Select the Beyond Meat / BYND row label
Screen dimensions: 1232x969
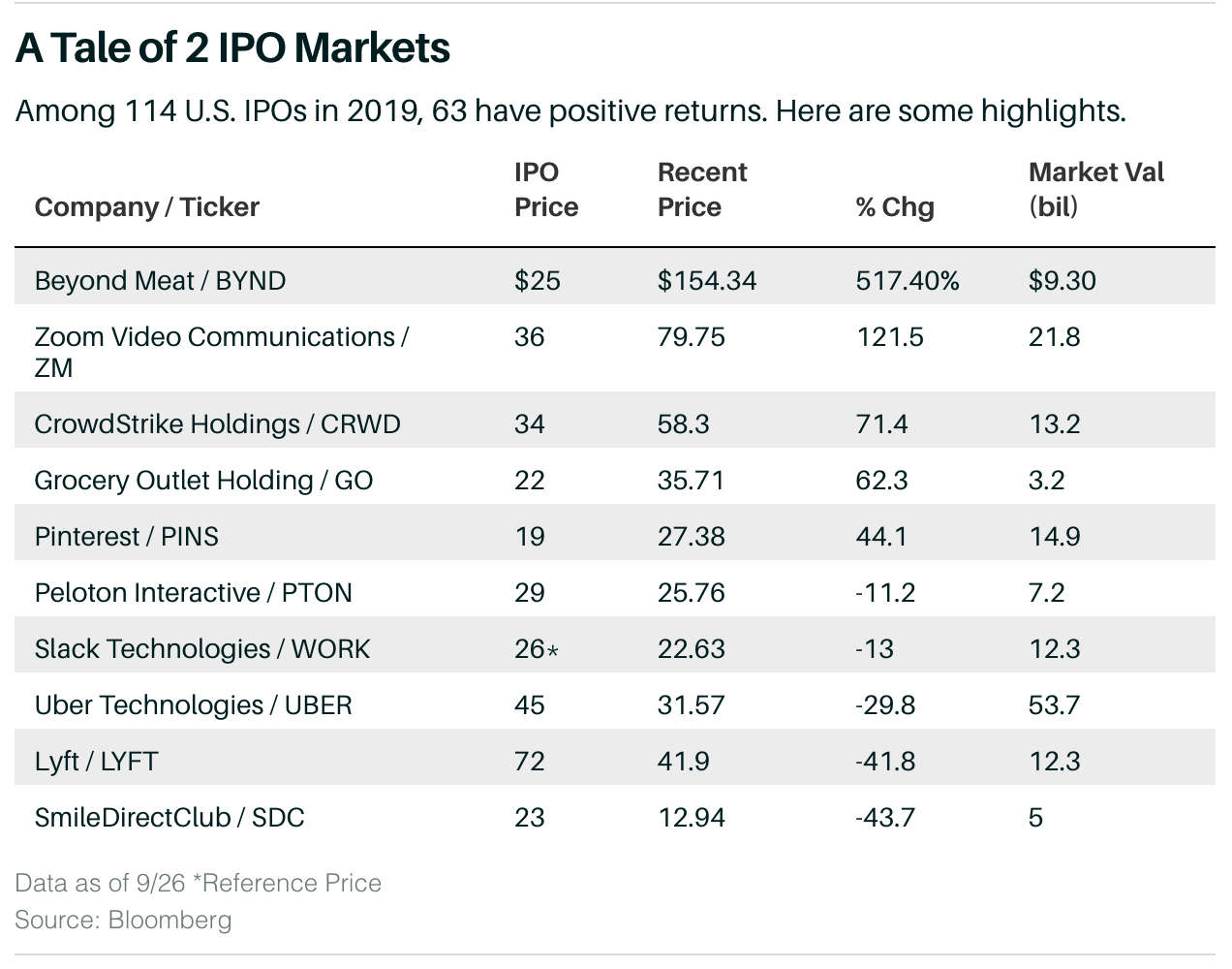coord(160,281)
